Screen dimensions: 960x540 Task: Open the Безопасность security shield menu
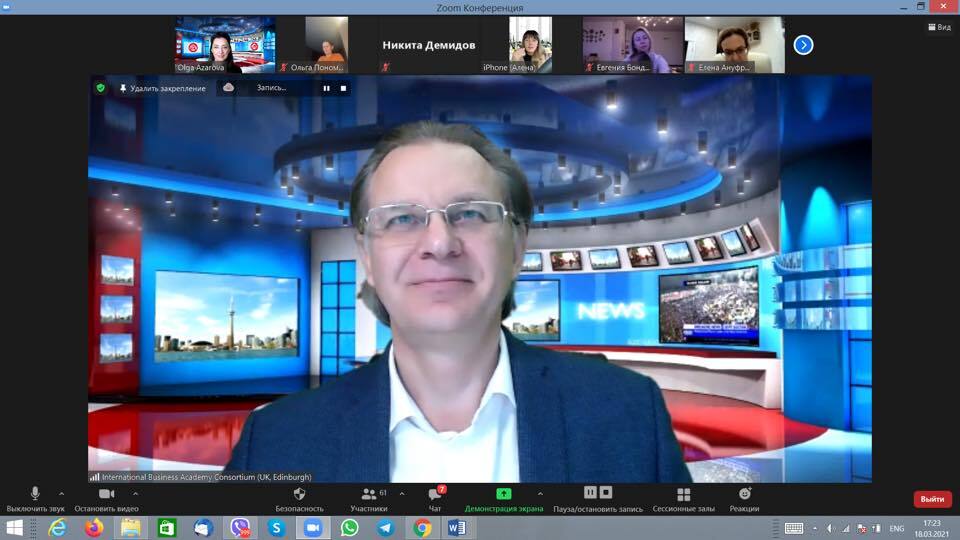pyautogui.click(x=299, y=494)
